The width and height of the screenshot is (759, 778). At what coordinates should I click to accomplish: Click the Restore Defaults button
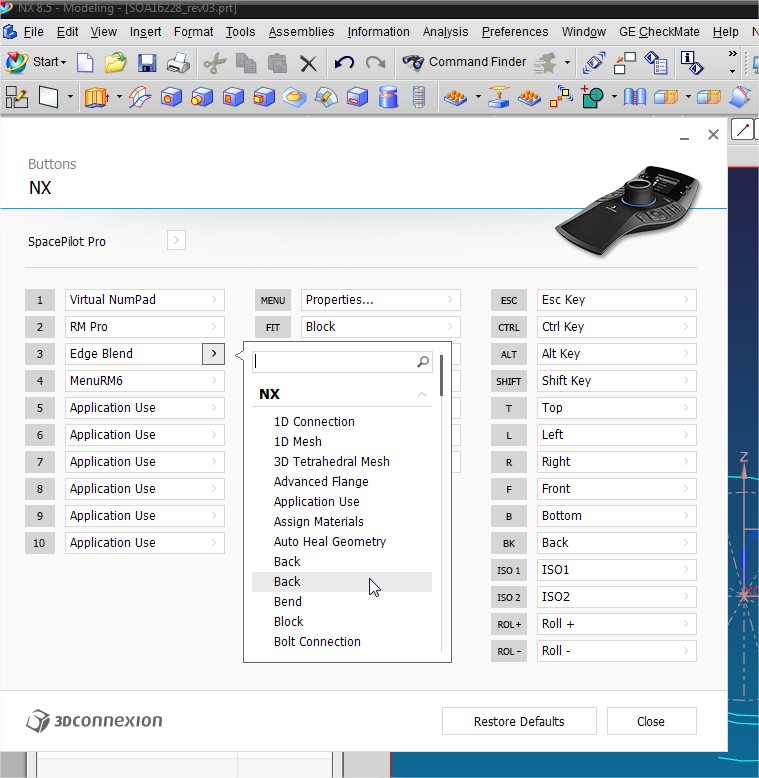(x=519, y=721)
